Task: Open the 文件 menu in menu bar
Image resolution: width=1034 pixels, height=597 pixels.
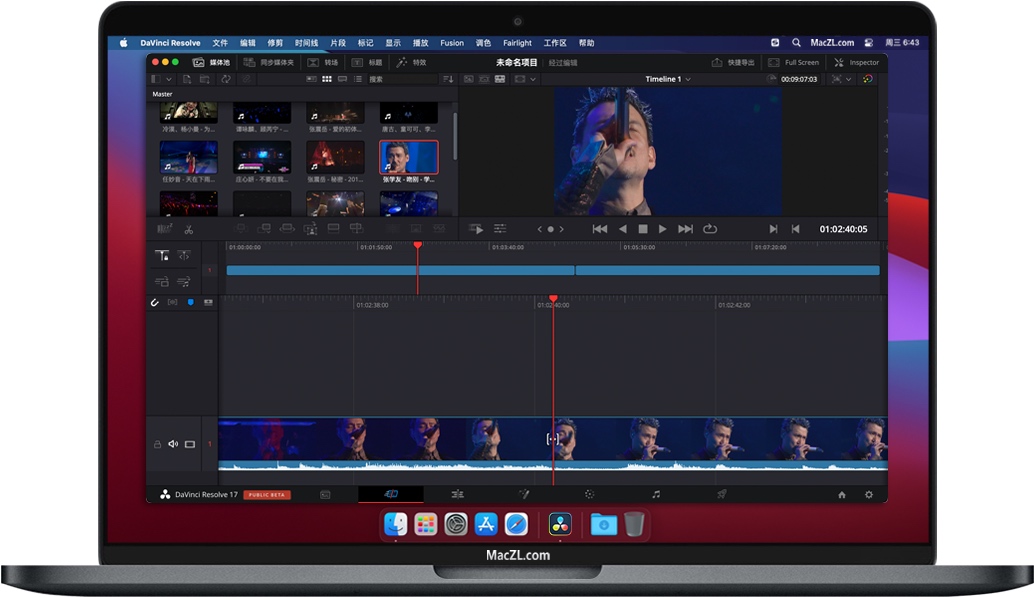Action: [220, 43]
